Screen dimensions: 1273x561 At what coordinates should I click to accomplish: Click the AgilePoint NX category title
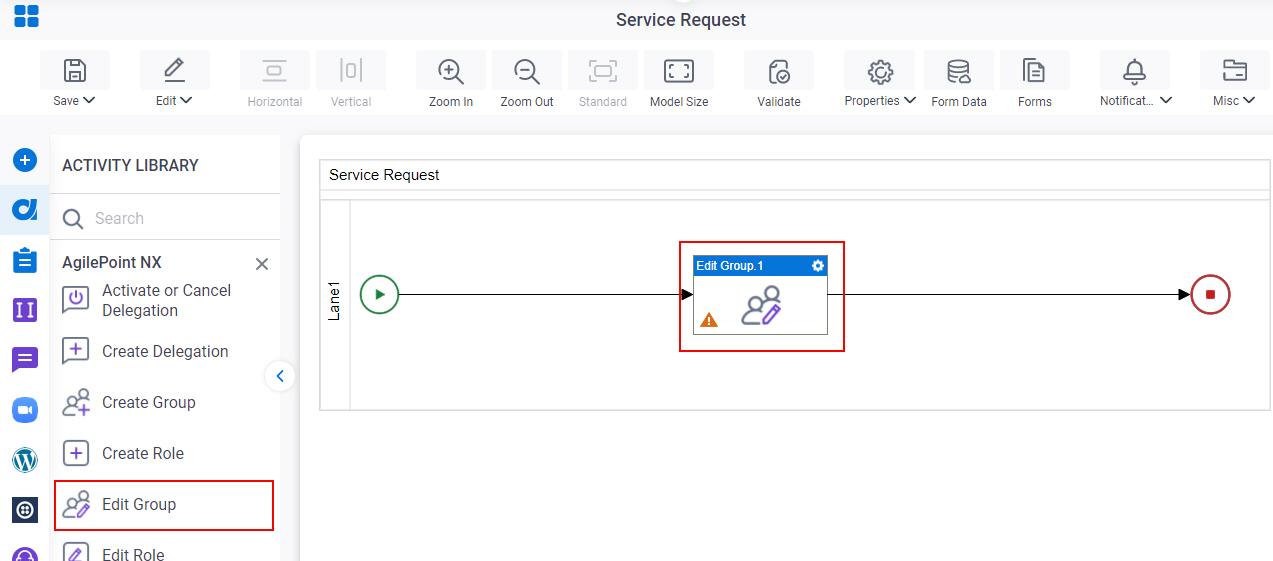coord(112,262)
